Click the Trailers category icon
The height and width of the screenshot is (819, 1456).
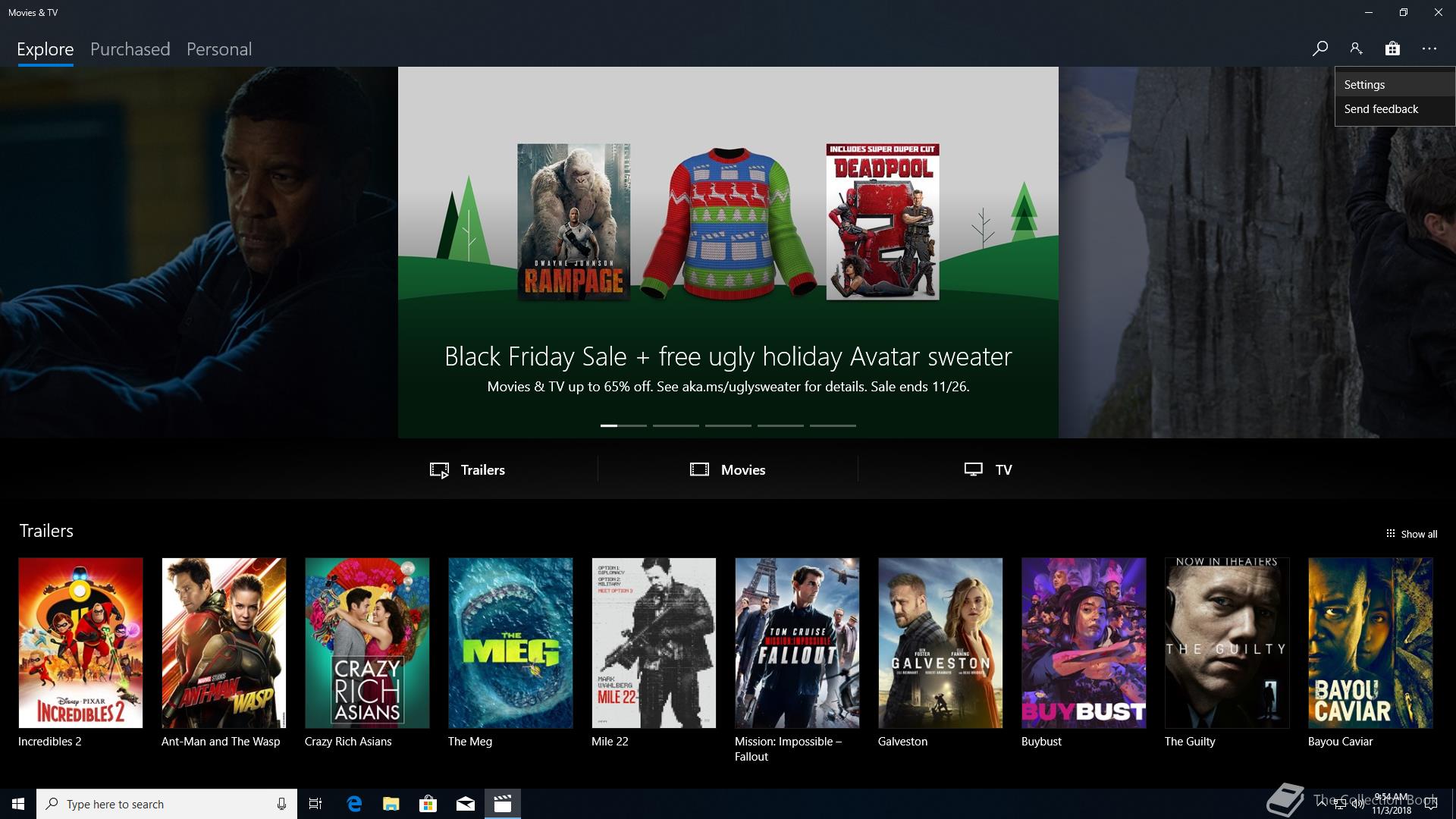coord(439,470)
